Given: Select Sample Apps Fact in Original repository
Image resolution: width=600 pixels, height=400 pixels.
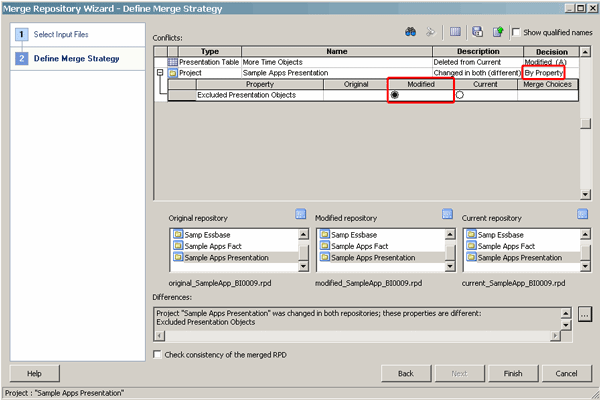Looking at the screenshot, I should 213,246.
